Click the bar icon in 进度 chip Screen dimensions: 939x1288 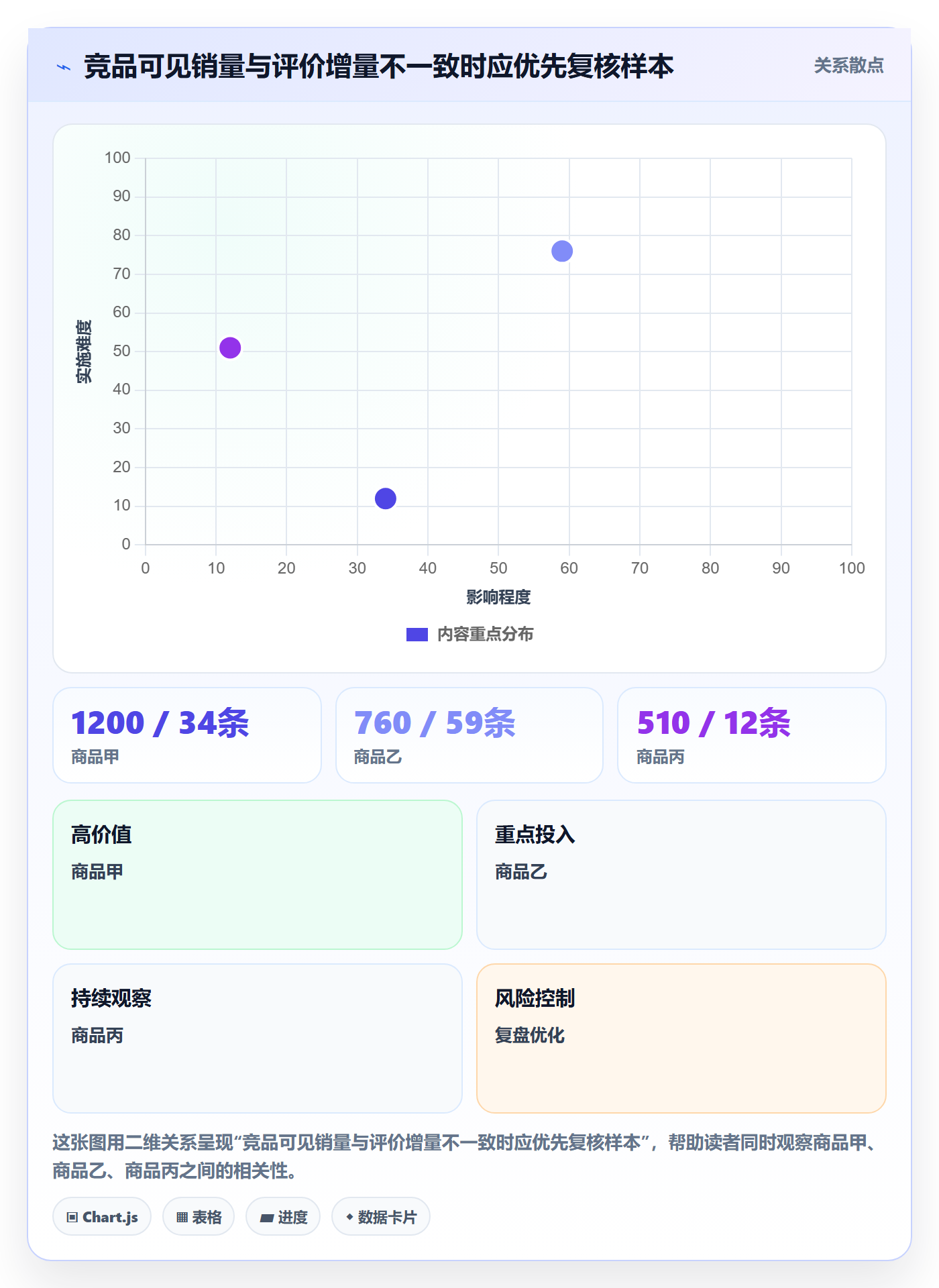click(267, 1218)
